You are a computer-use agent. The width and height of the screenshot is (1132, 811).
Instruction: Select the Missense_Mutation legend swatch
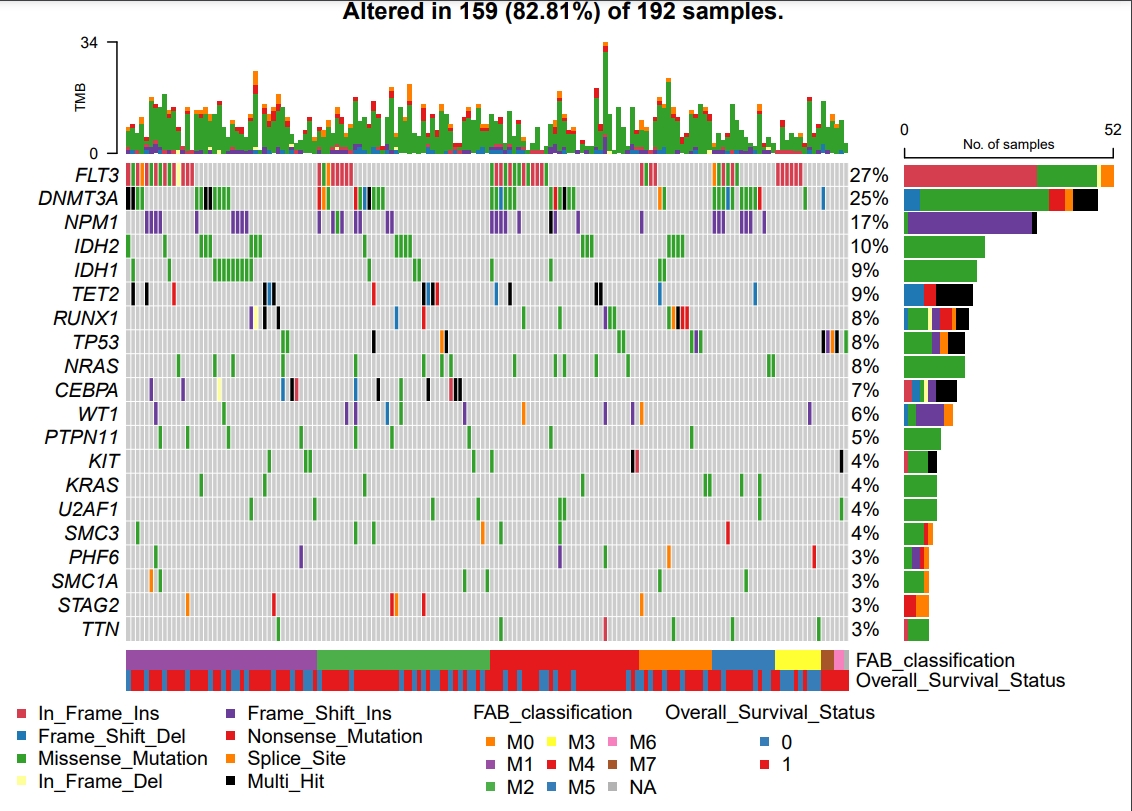pyautogui.click(x=22, y=758)
